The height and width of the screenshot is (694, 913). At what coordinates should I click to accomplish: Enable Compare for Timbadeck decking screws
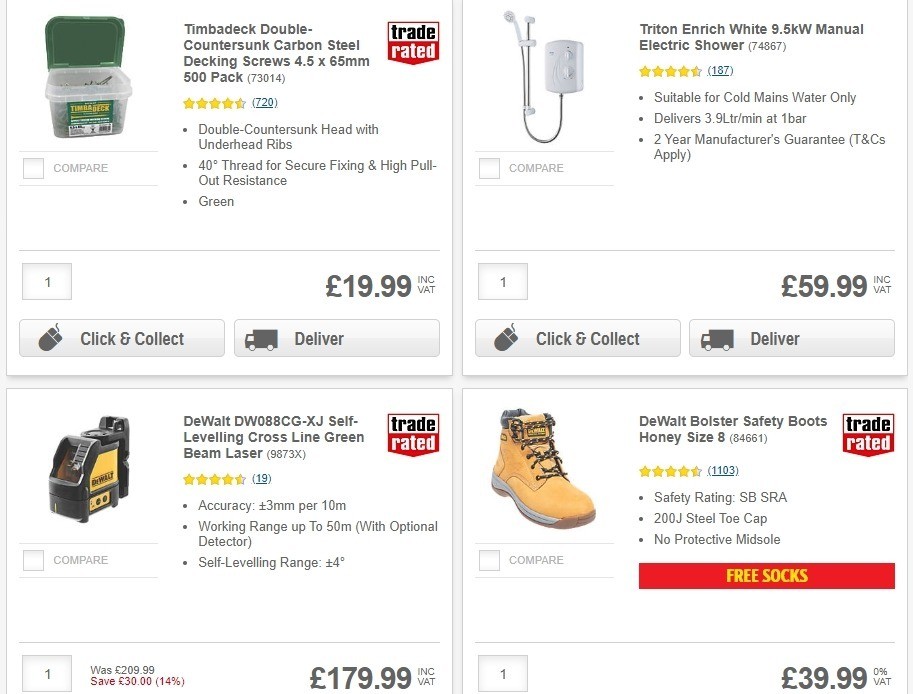32,169
